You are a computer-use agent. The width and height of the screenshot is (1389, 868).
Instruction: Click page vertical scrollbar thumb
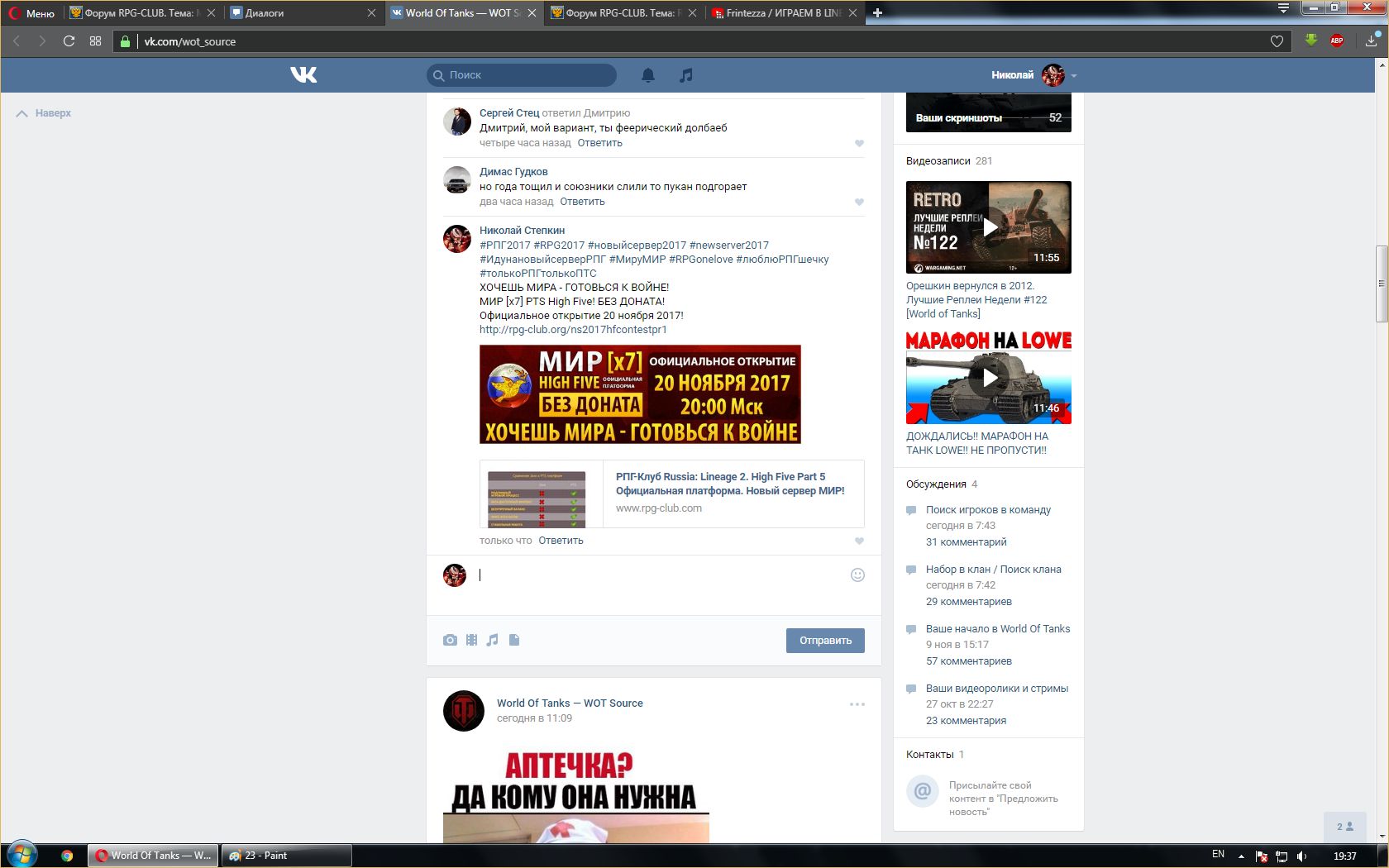[x=1382, y=284]
